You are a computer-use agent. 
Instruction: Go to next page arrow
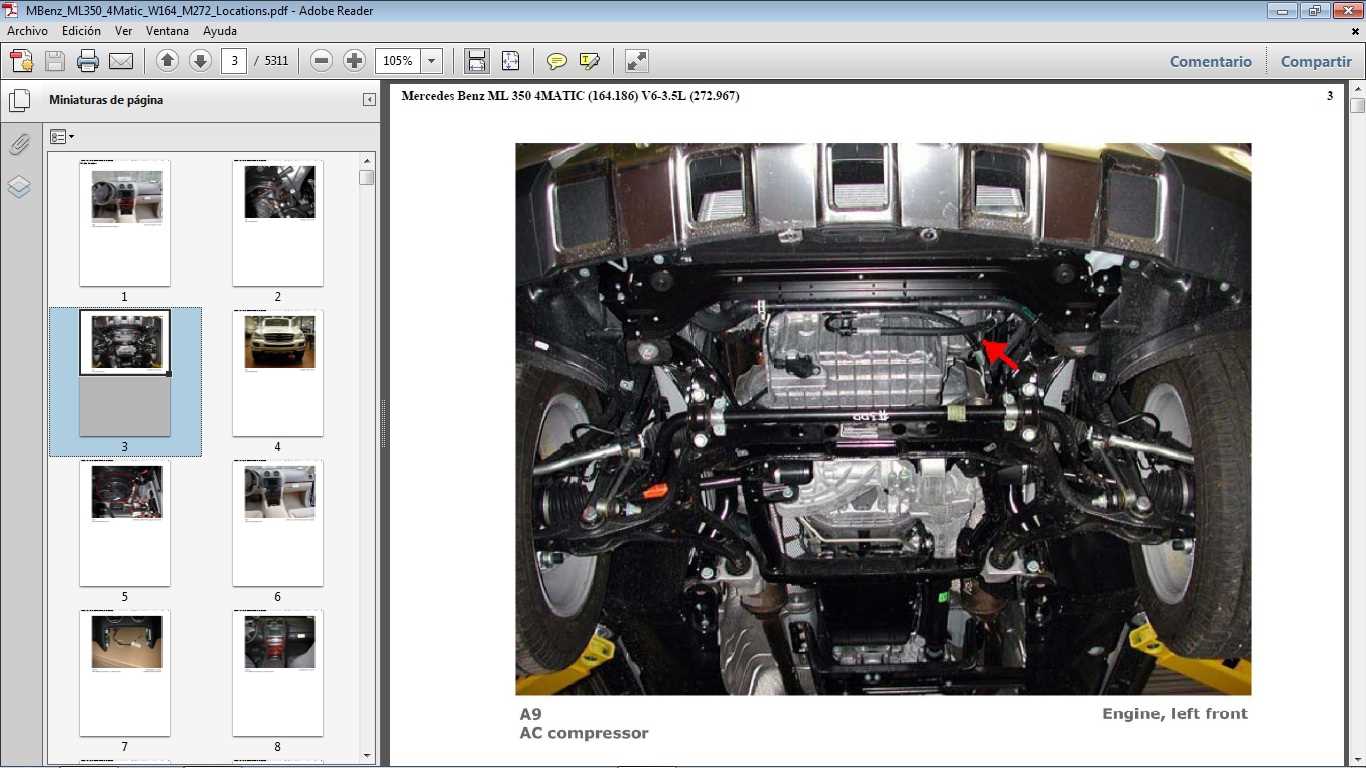[200, 61]
